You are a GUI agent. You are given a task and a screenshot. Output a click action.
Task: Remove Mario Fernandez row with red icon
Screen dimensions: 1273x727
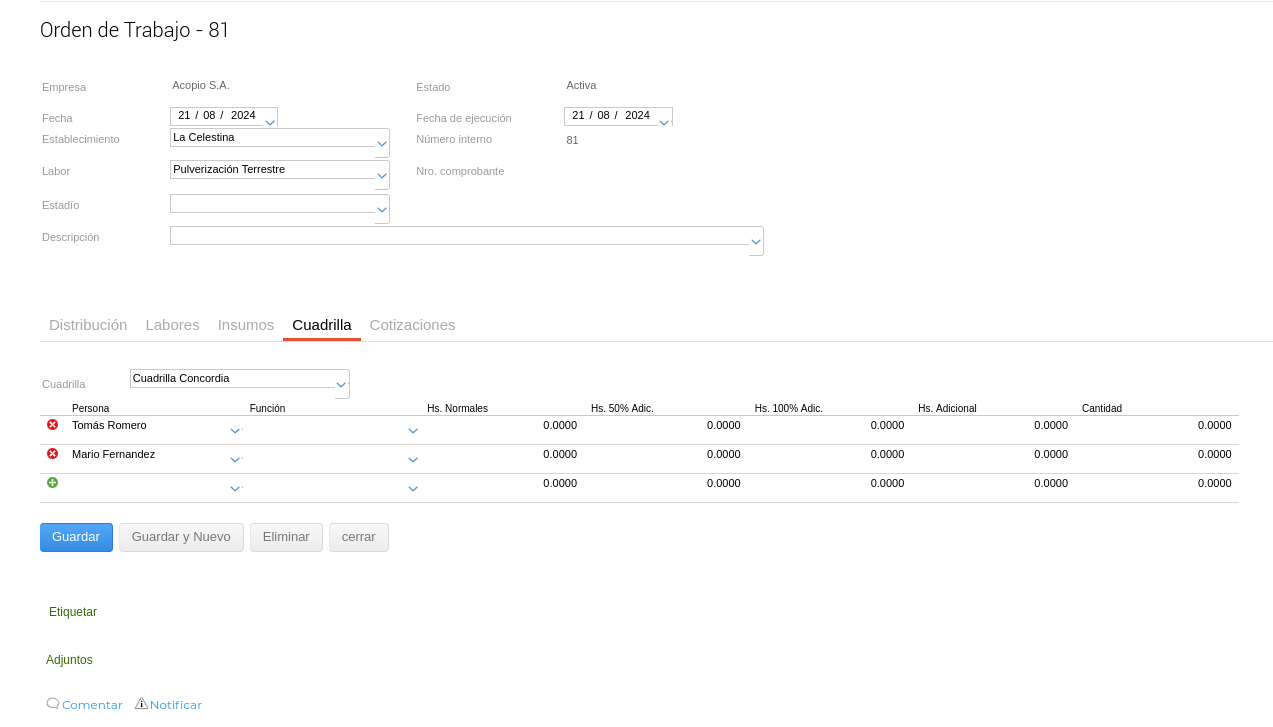52,454
